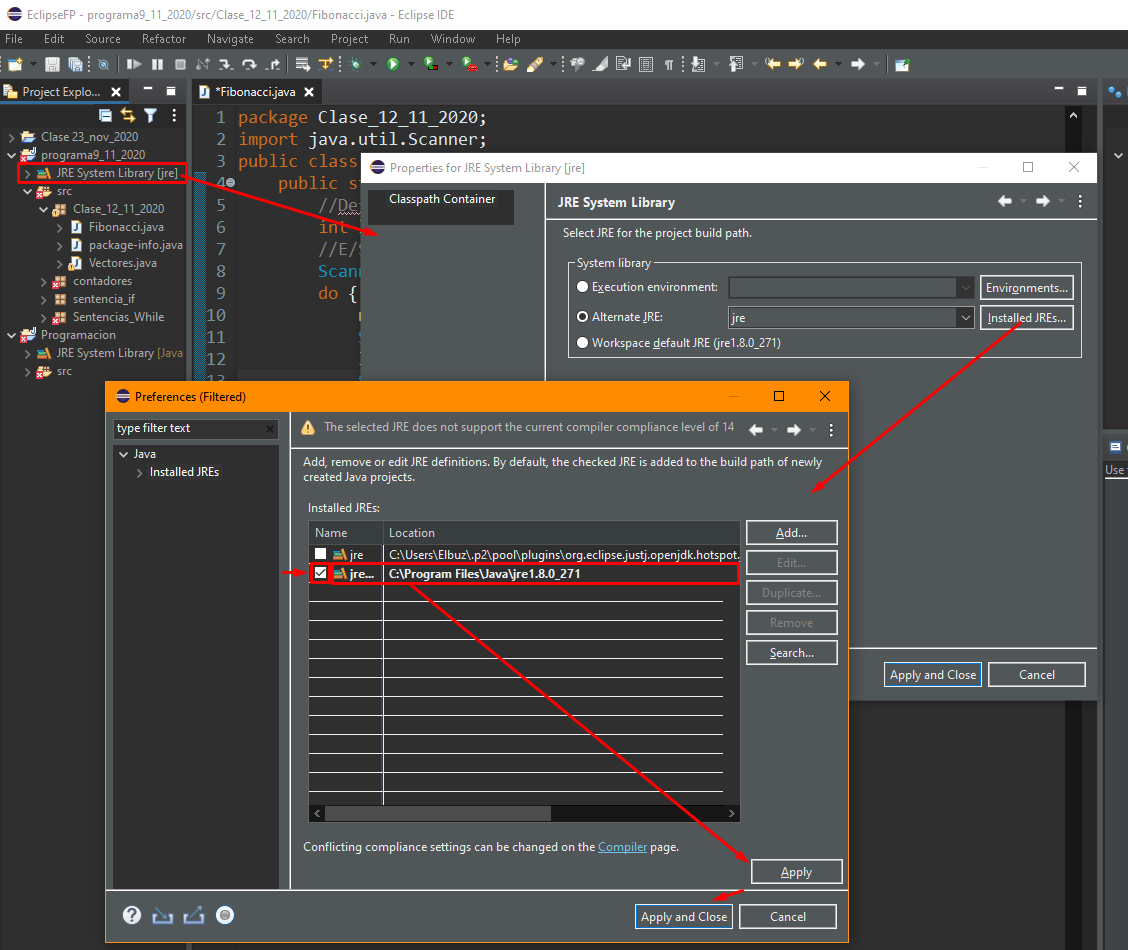This screenshot has height=950, width=1128.
Task: Select the Execution environment radio button
Action: tap(583, 287)
